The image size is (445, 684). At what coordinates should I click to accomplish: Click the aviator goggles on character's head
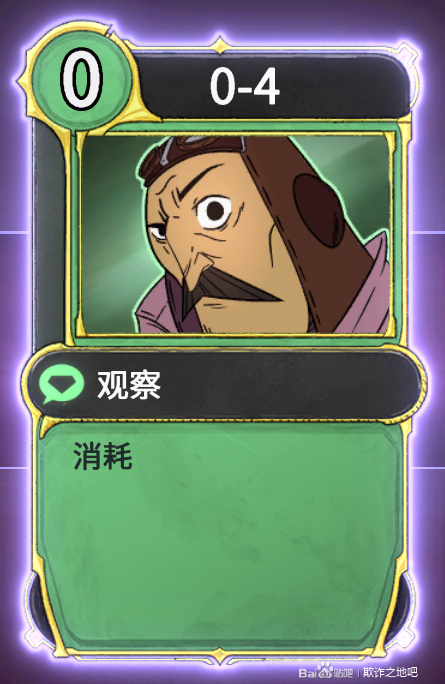pos(192,155)
